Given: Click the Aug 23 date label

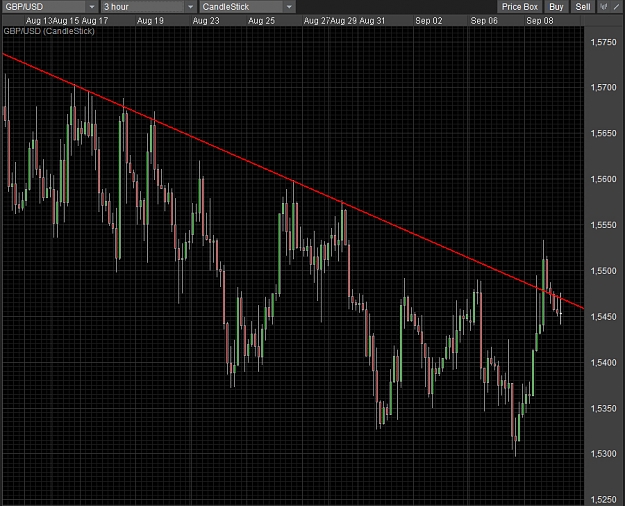Looking at the screenshot, I should coord(206,21).
